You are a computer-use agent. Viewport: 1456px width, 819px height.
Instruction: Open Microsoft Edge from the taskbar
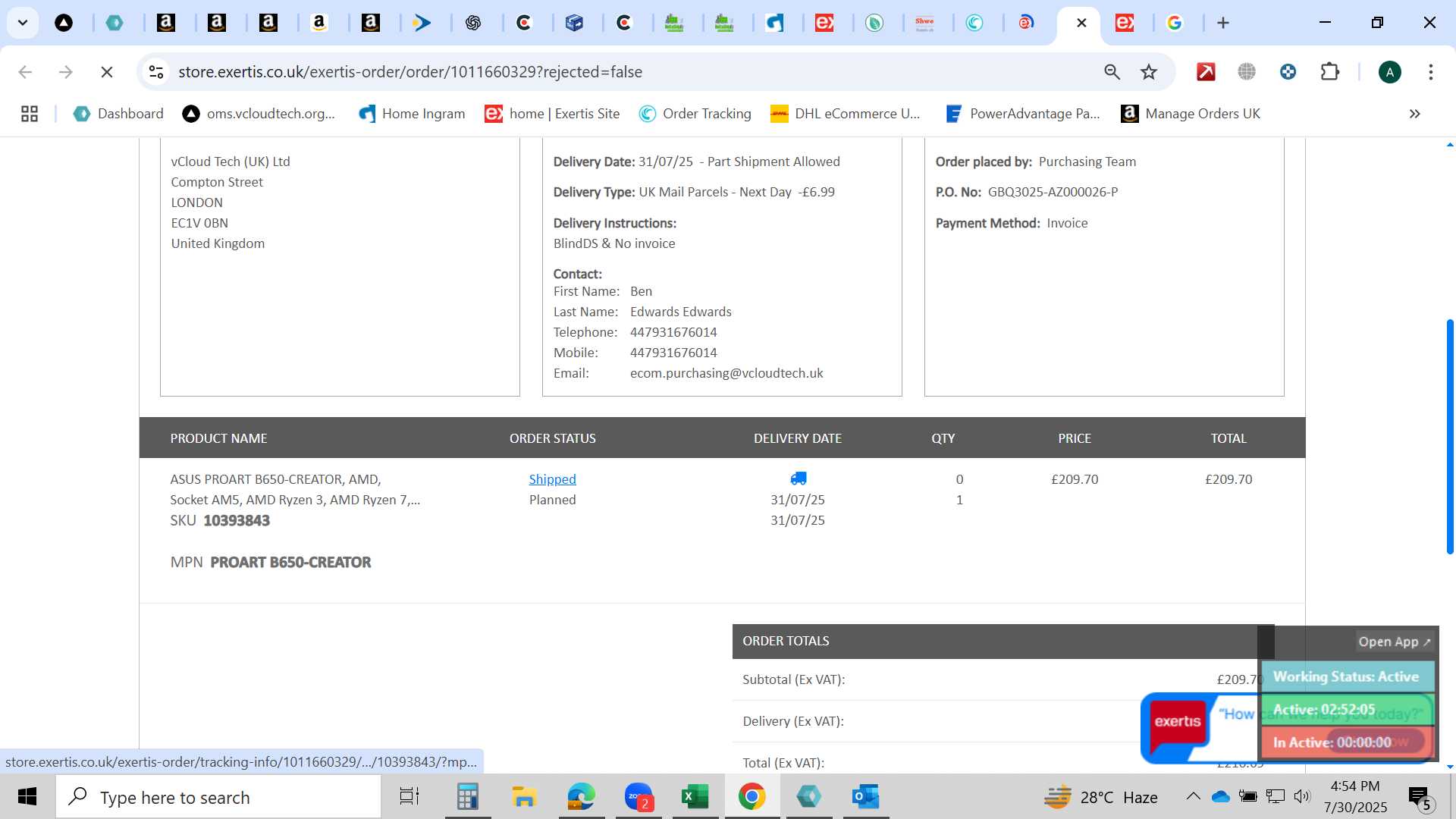[x=581, y=797]
